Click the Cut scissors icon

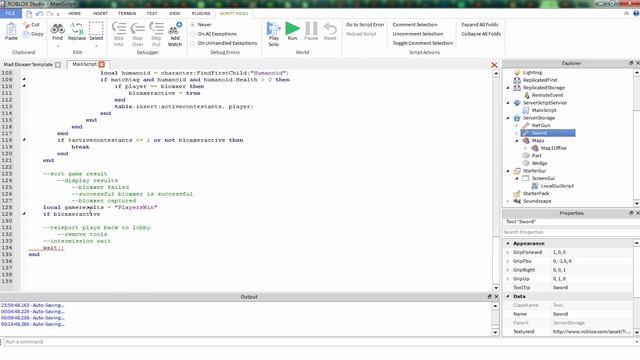coord(26,25)
